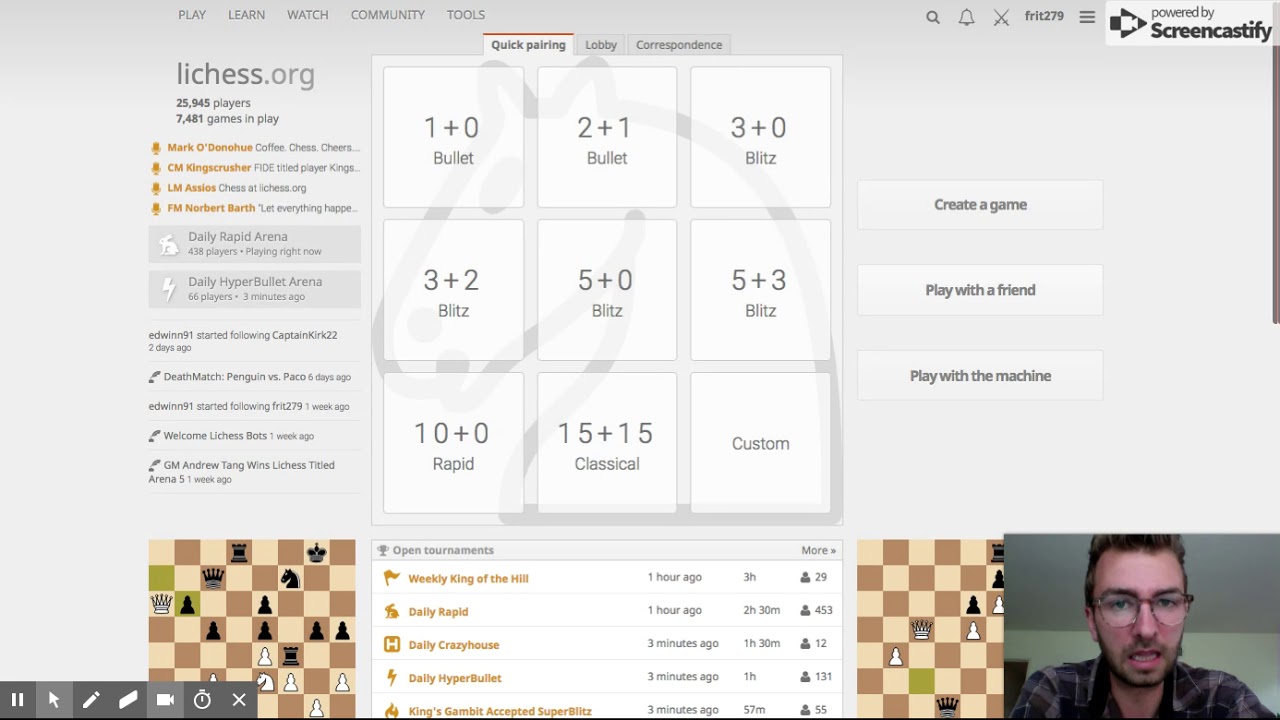Image resolution: width=1280 pixels, height=720 pixels.
Task: Close the Screencastify drawing toolbar
Action: click(239, 700)
